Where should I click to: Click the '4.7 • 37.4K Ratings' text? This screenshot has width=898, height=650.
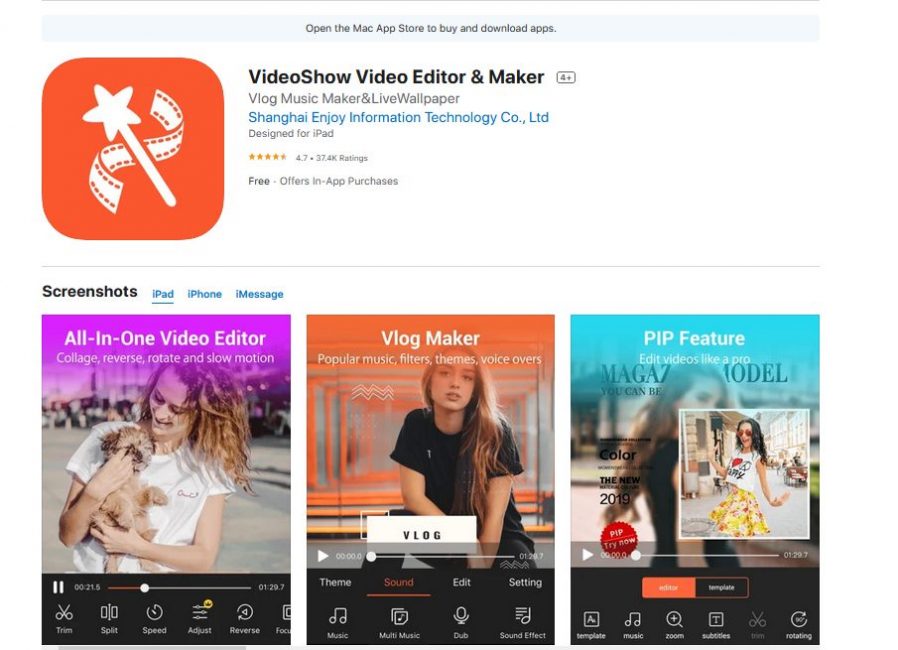click(x=332, y=158)
